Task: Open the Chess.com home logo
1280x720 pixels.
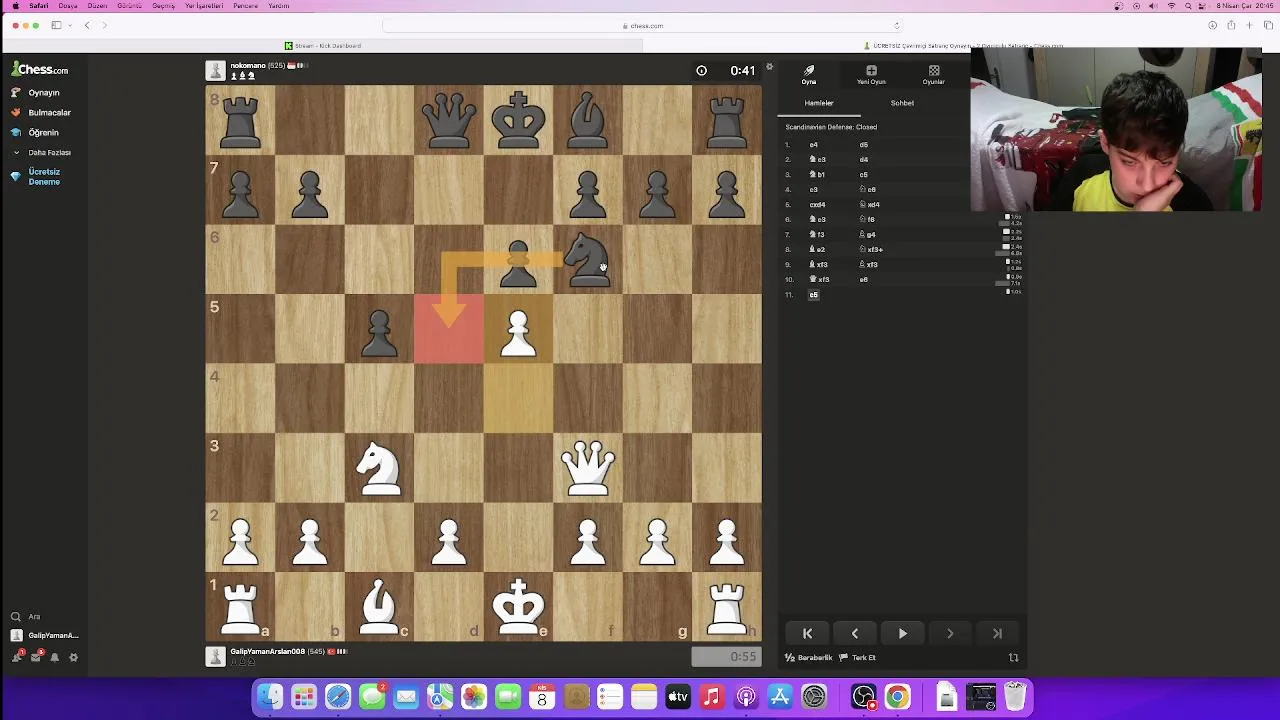Action: pyautogui.click(x=40, y=70)
